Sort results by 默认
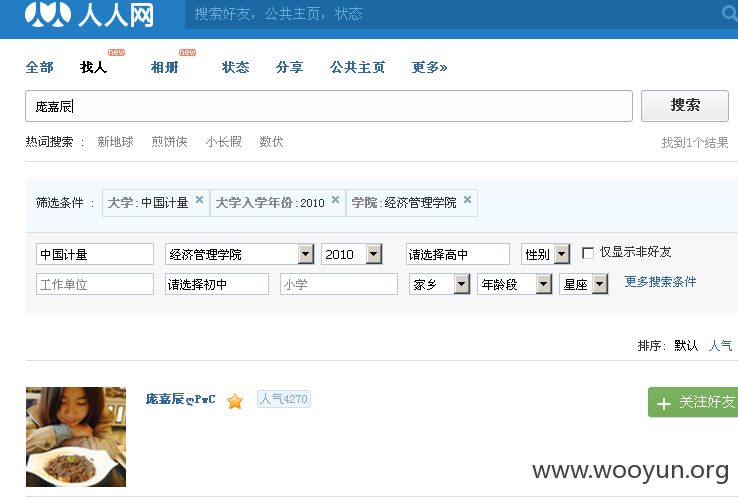 [x=686, y=346]
